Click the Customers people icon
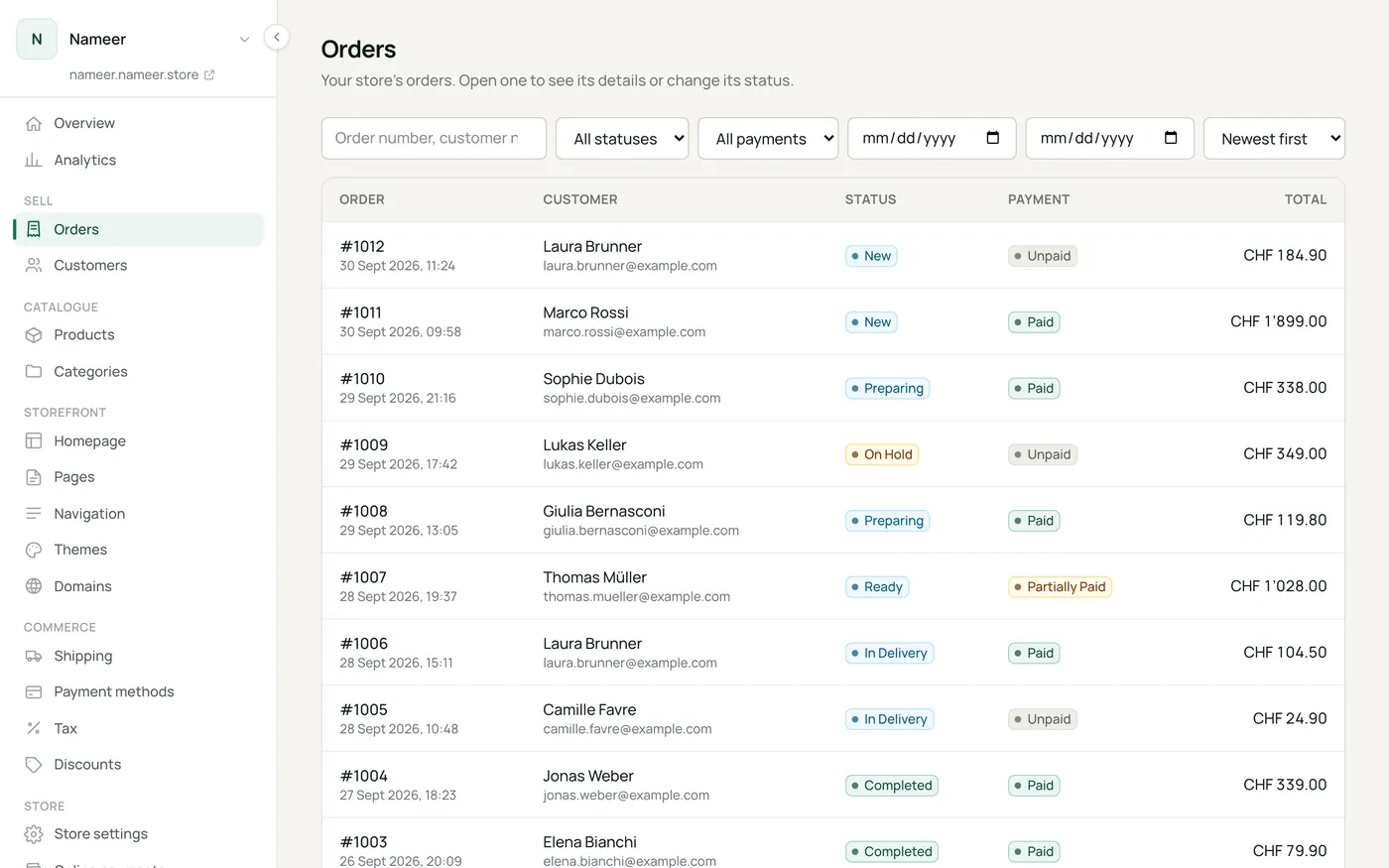This screenshot has height=868, width=1389. click(34, 265)
